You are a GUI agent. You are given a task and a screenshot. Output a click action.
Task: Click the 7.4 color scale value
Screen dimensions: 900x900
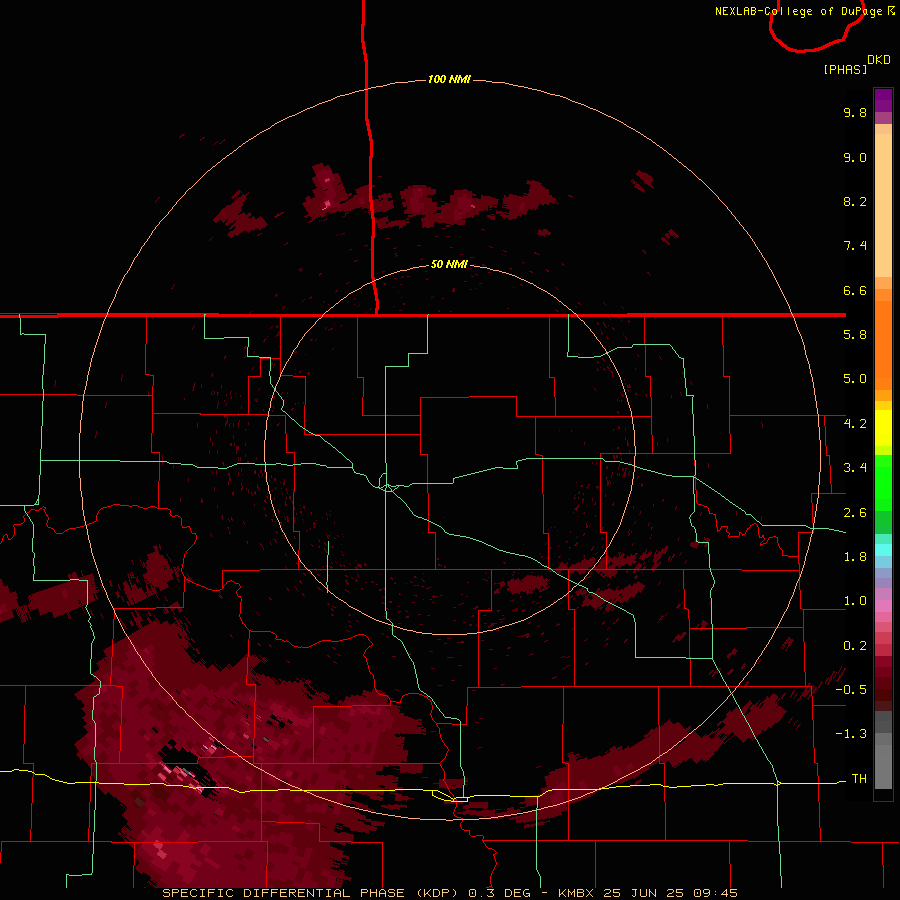[x=855, y=246]
